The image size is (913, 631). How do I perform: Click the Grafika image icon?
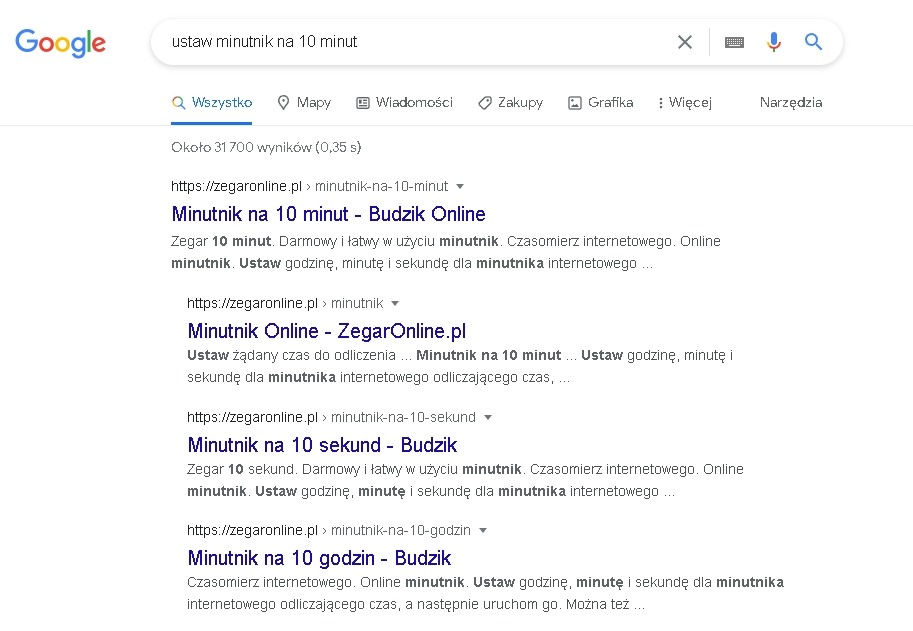click(574, 102)
